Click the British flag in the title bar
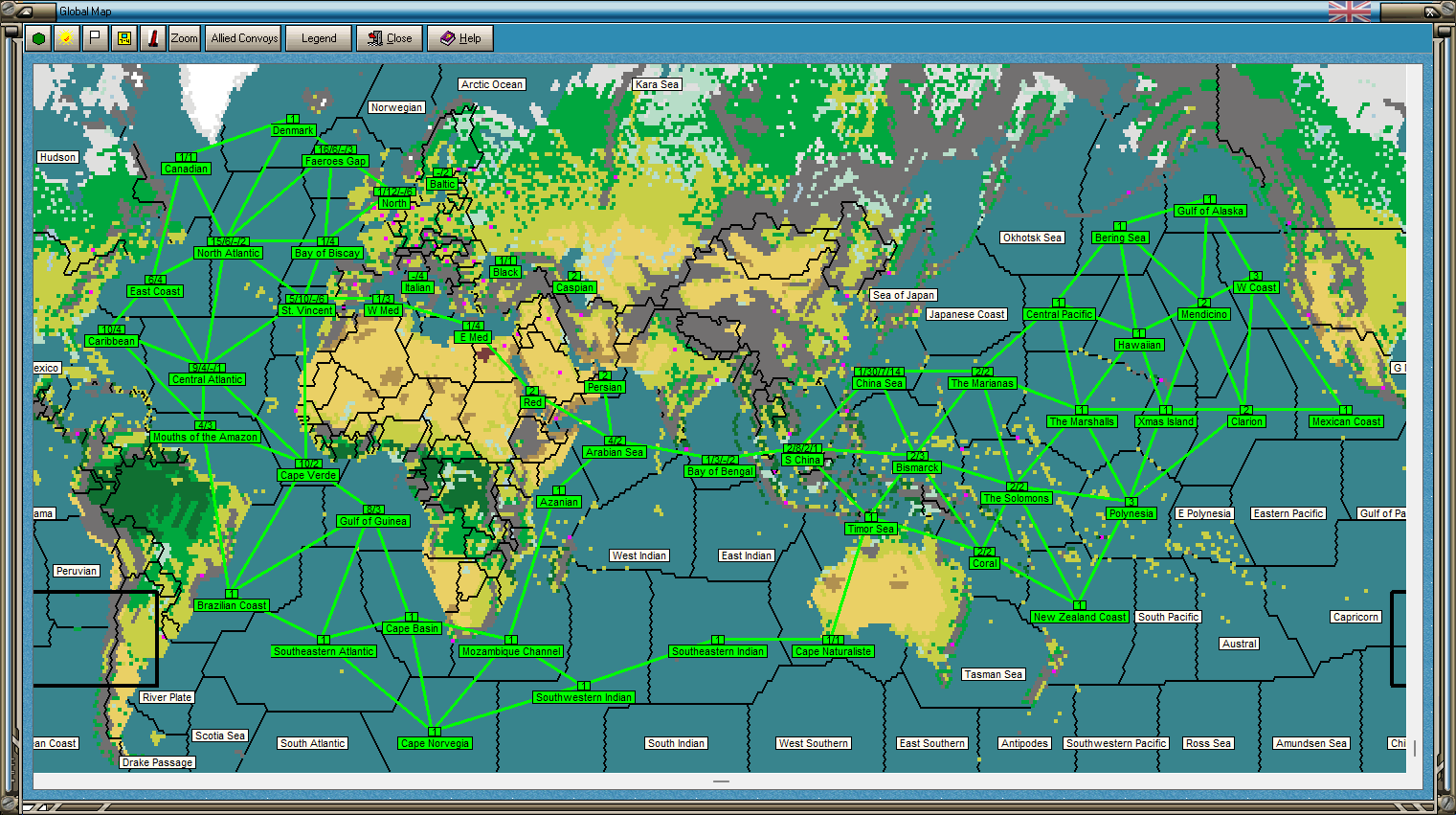1456x815 pixels. [x=1349, y=11]
